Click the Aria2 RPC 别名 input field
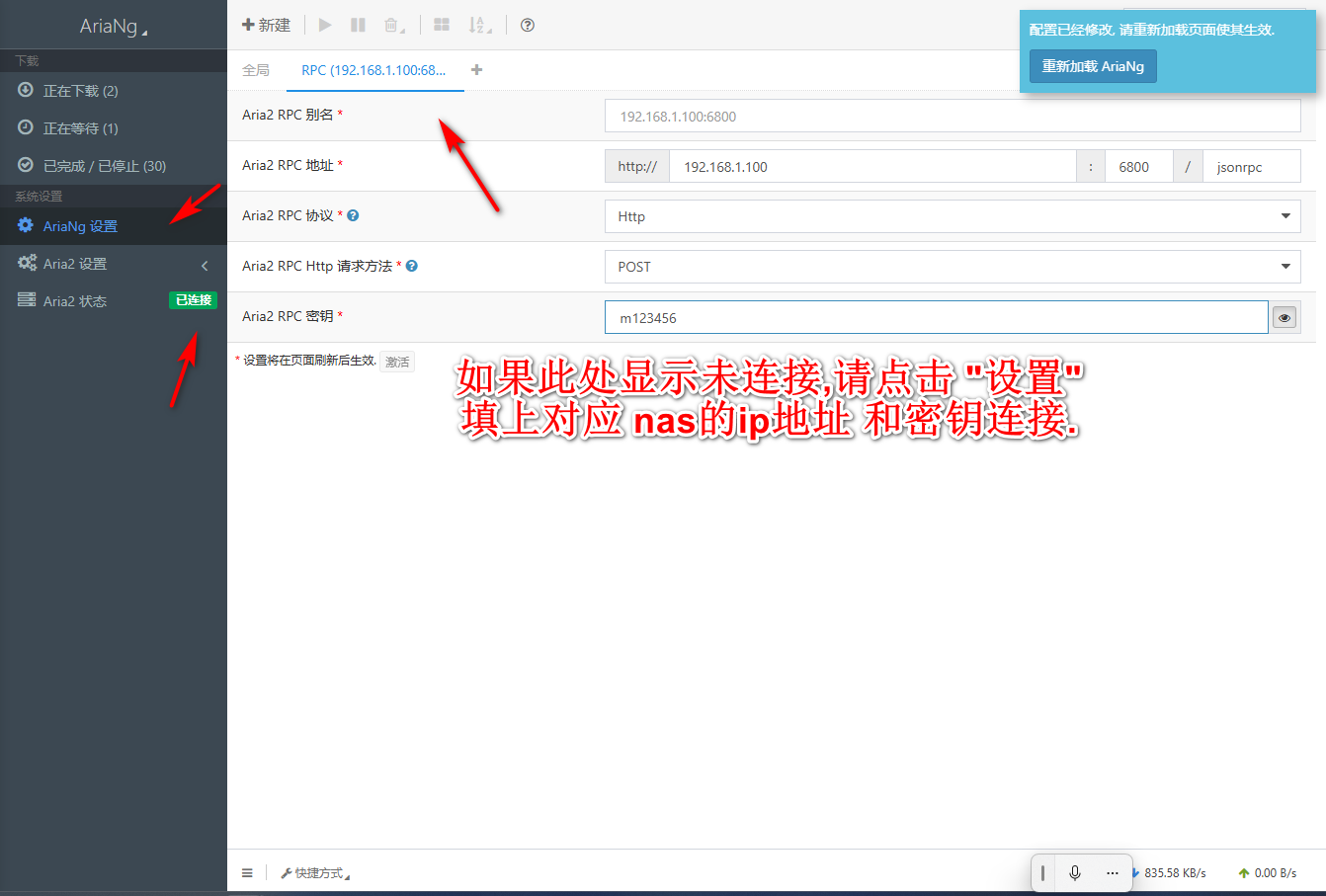The height and width of the screenshot is (896, 1326). tap(953, 116)
